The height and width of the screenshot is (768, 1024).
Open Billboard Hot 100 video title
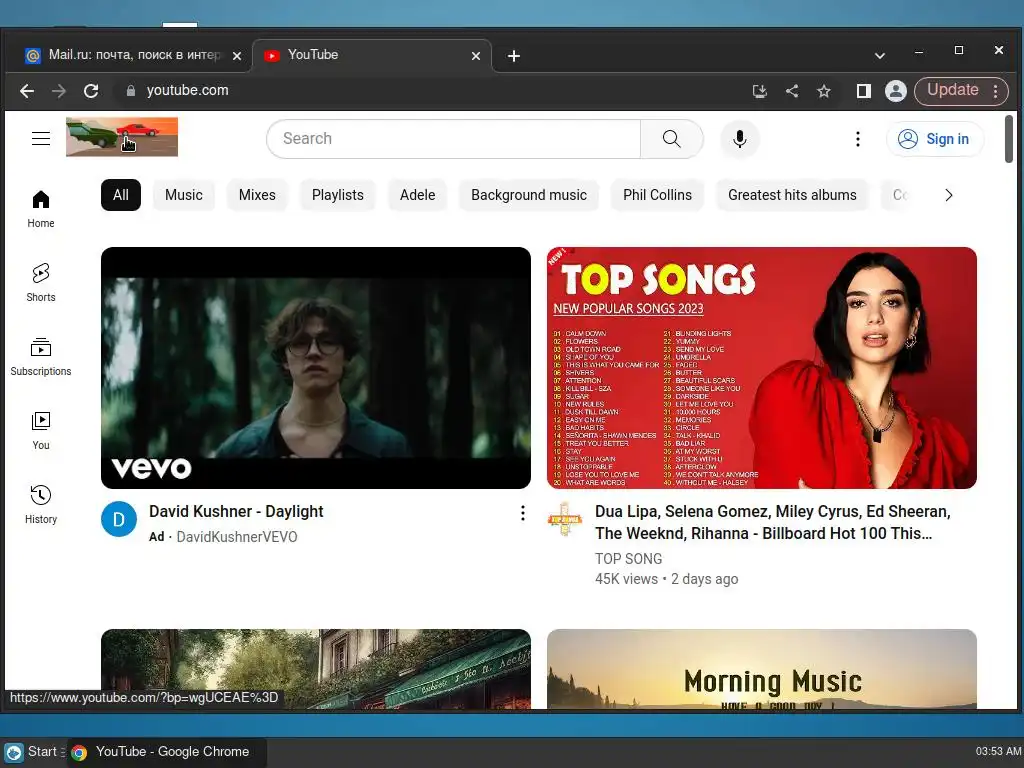pyautogui.click(x=773, y=522)
